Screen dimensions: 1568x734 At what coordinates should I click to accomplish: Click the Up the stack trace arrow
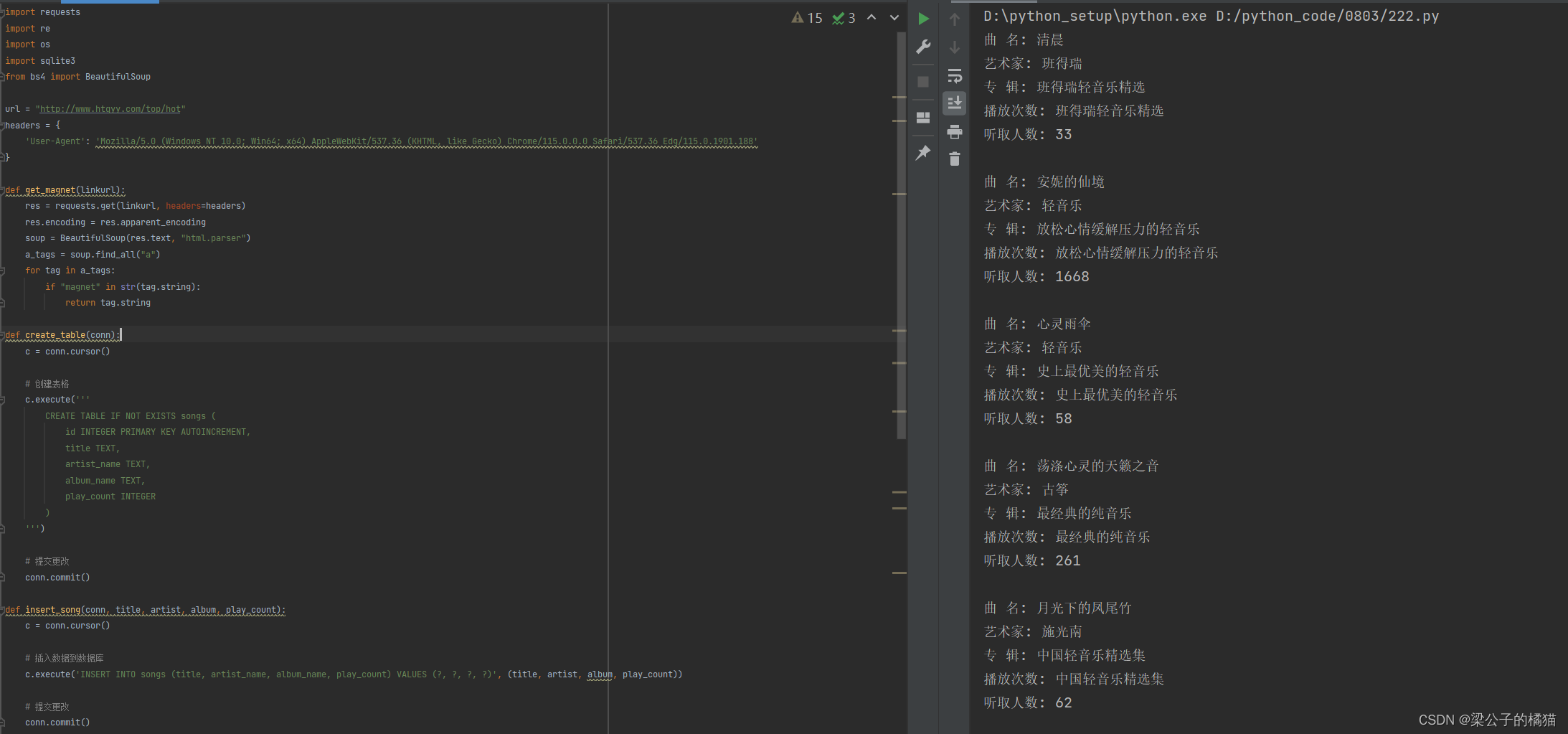pos(955,19)
